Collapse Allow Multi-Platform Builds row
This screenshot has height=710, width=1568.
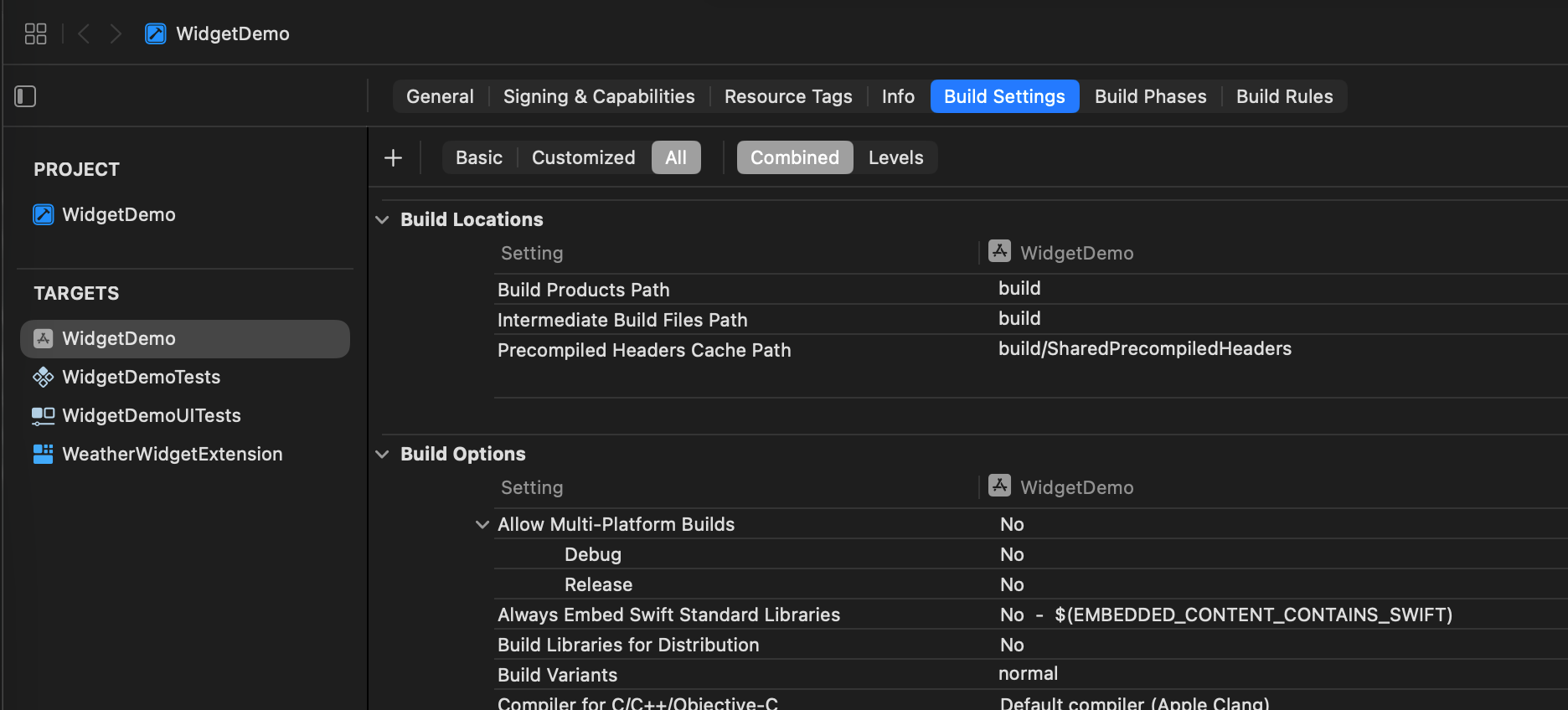tap(482, 524)
